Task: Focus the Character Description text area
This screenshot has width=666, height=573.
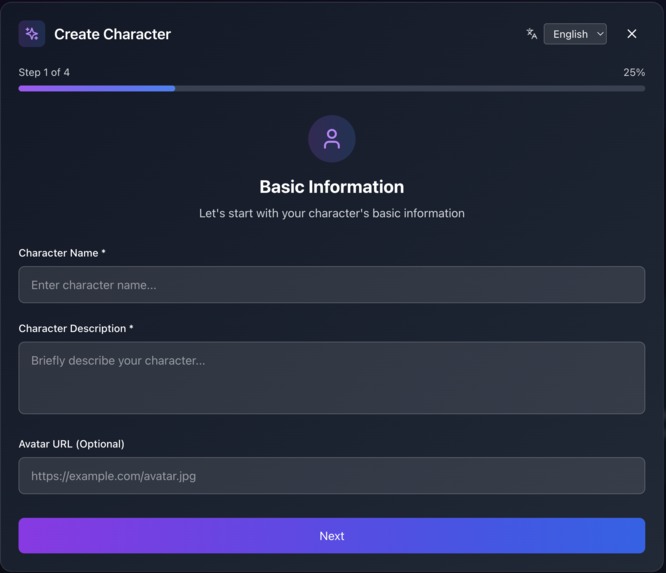Action: 332,378
